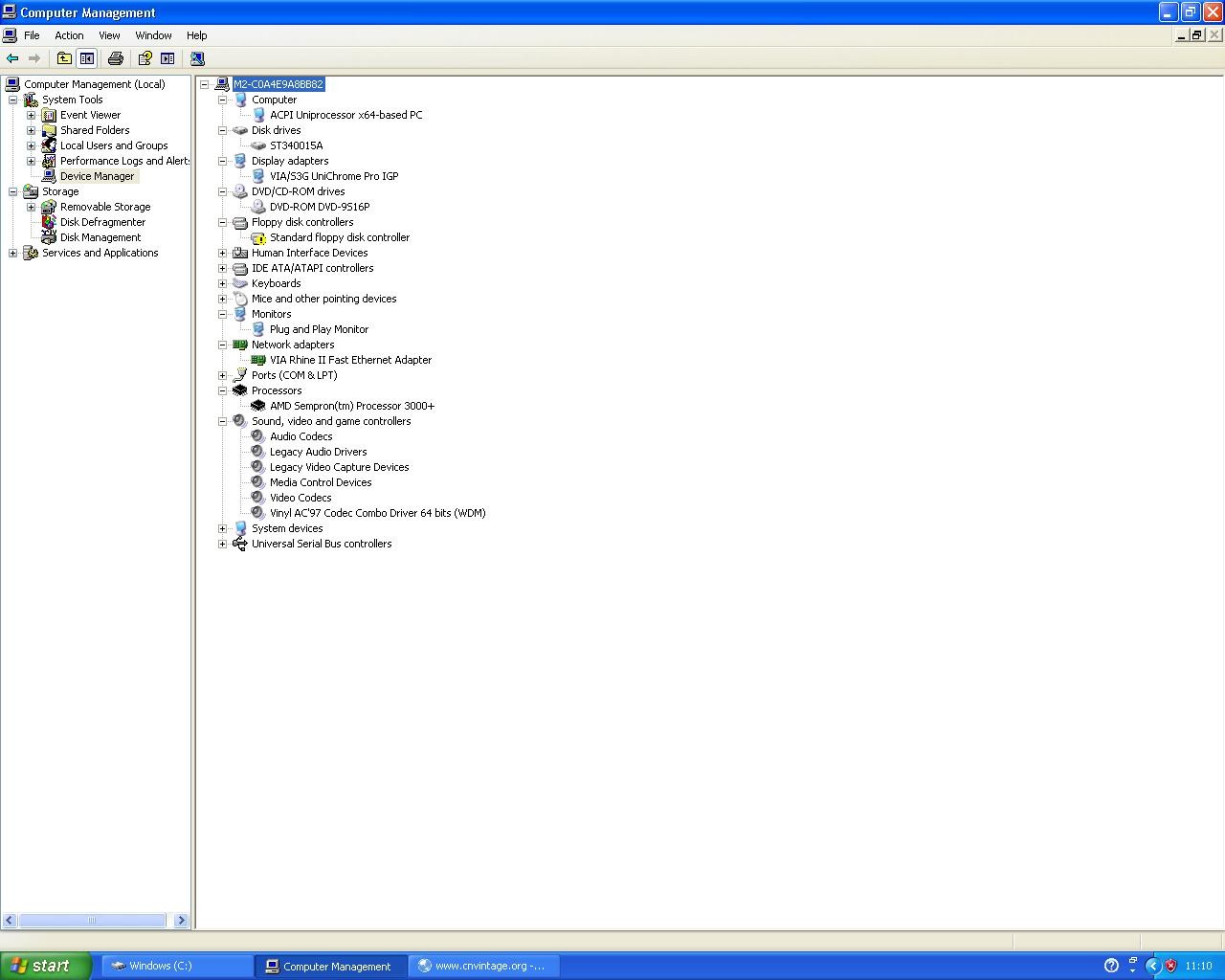Image resolution: width=1225 pixels, height=980 pixels.
Task: Click the Local Users and Groups icon
Action: (49, 145)
